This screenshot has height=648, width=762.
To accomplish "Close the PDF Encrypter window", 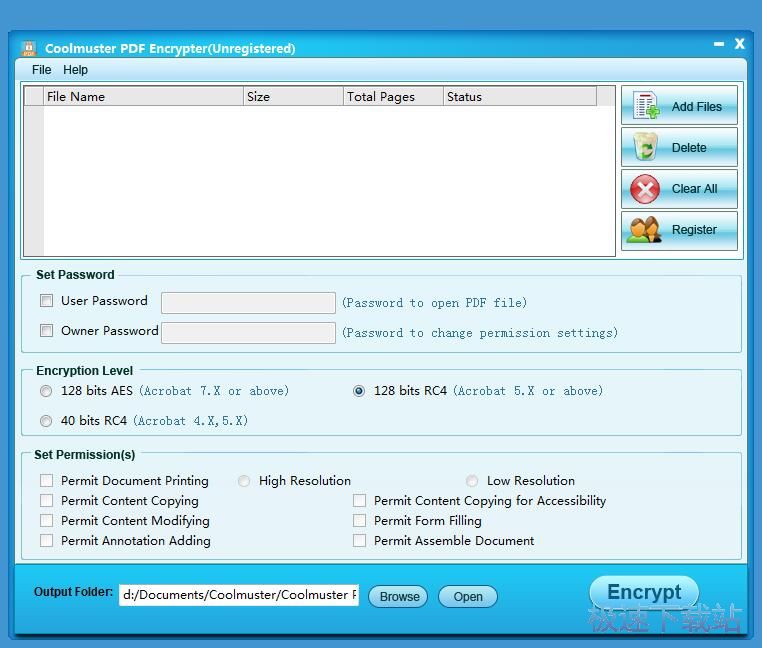I will [740, 44].
